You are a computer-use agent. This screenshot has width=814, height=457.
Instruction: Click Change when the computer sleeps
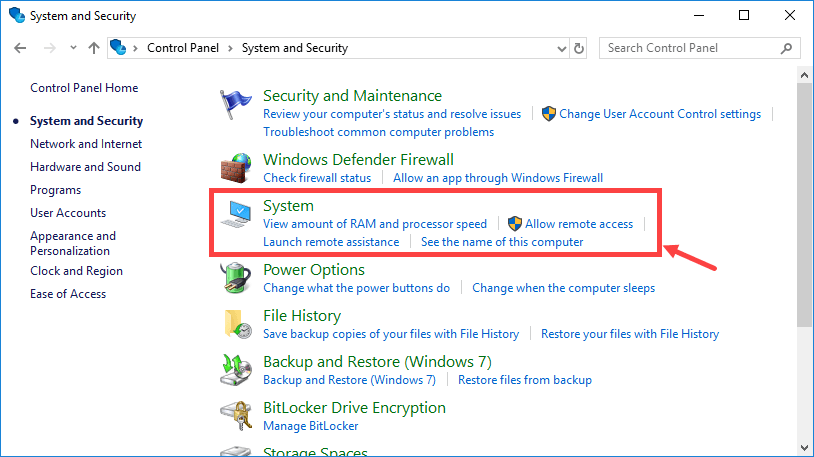pyautogui.click(x=563, y=288)
